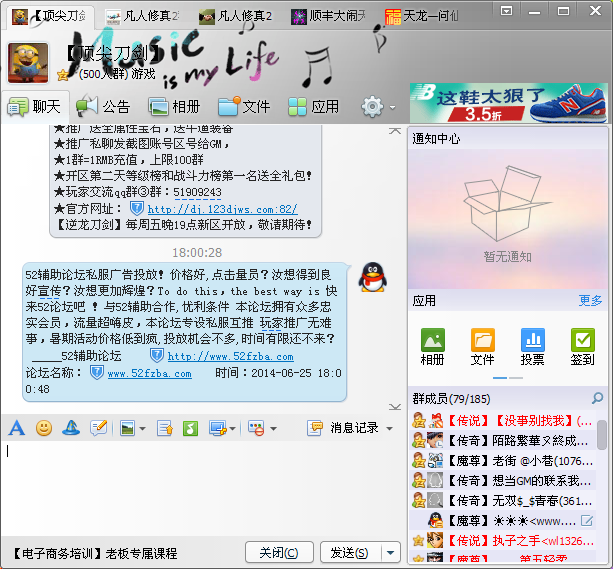Expand screen capture options arrow

coord(233,429)
